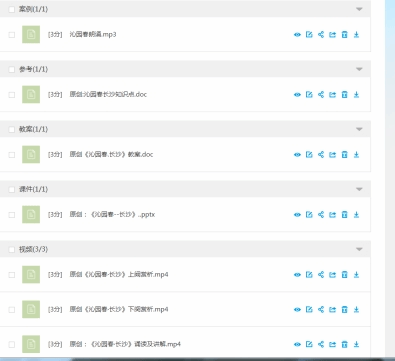Click the file thumbnail of the .pptx courseware
This screenshot has height=361, width=395.
31,214
